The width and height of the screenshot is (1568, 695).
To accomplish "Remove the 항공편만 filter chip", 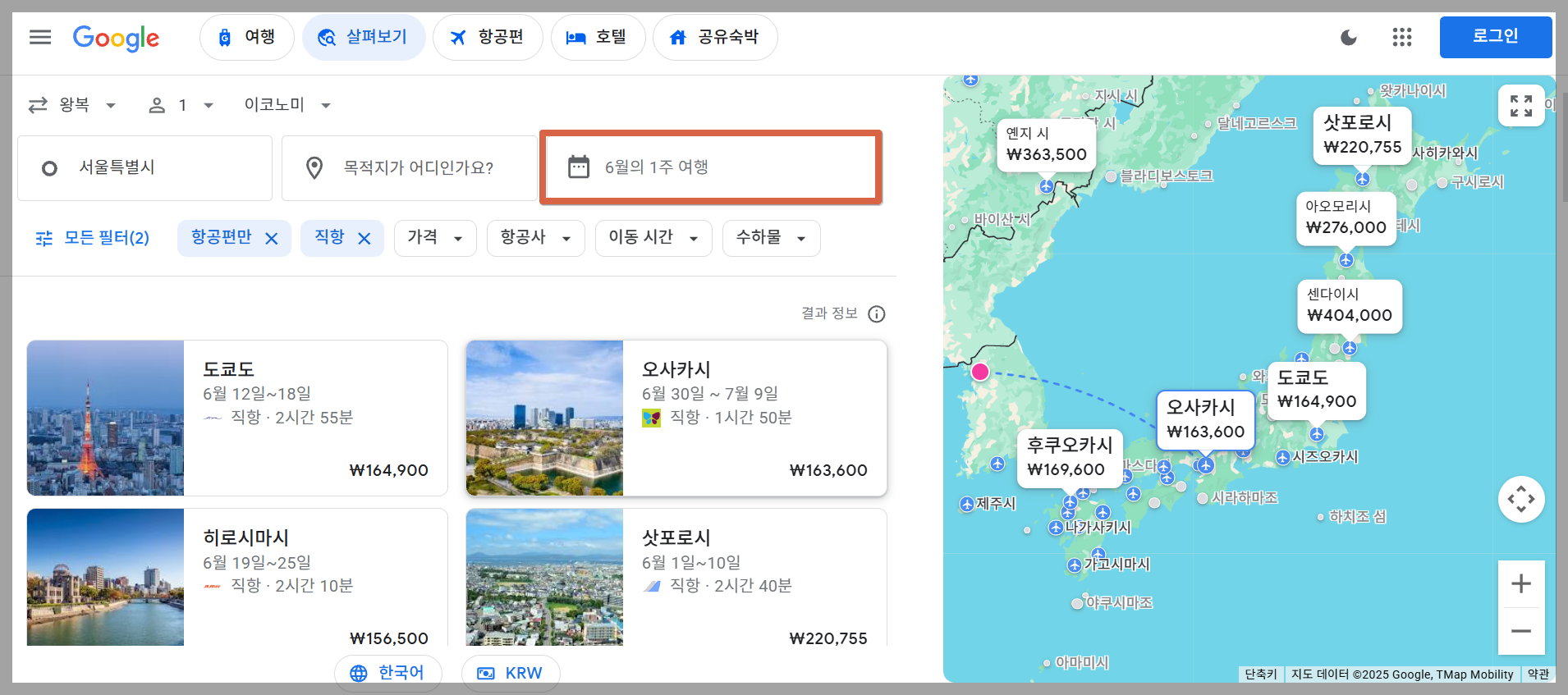I will (272, 239).
